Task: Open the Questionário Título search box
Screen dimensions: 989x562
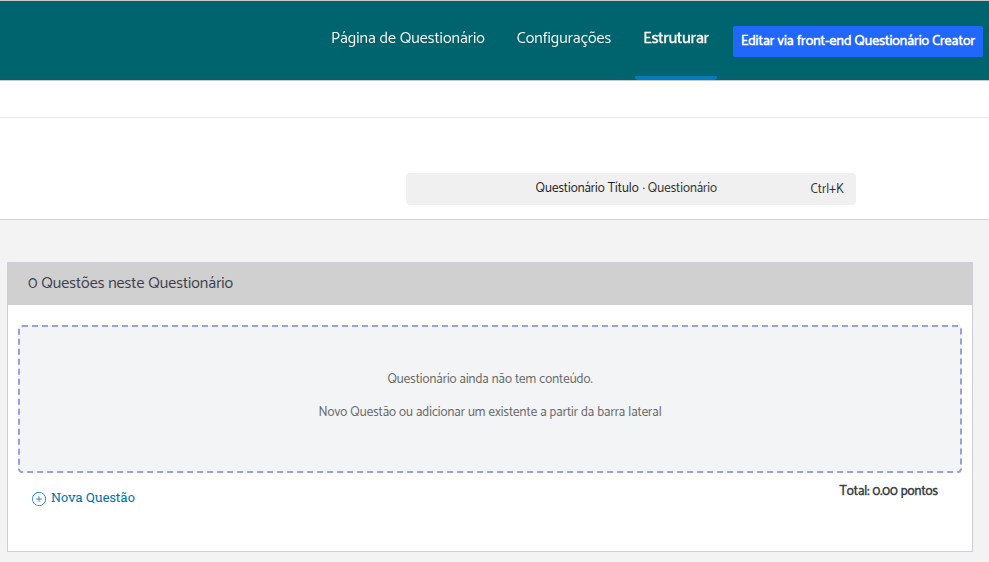Action: 631,189
